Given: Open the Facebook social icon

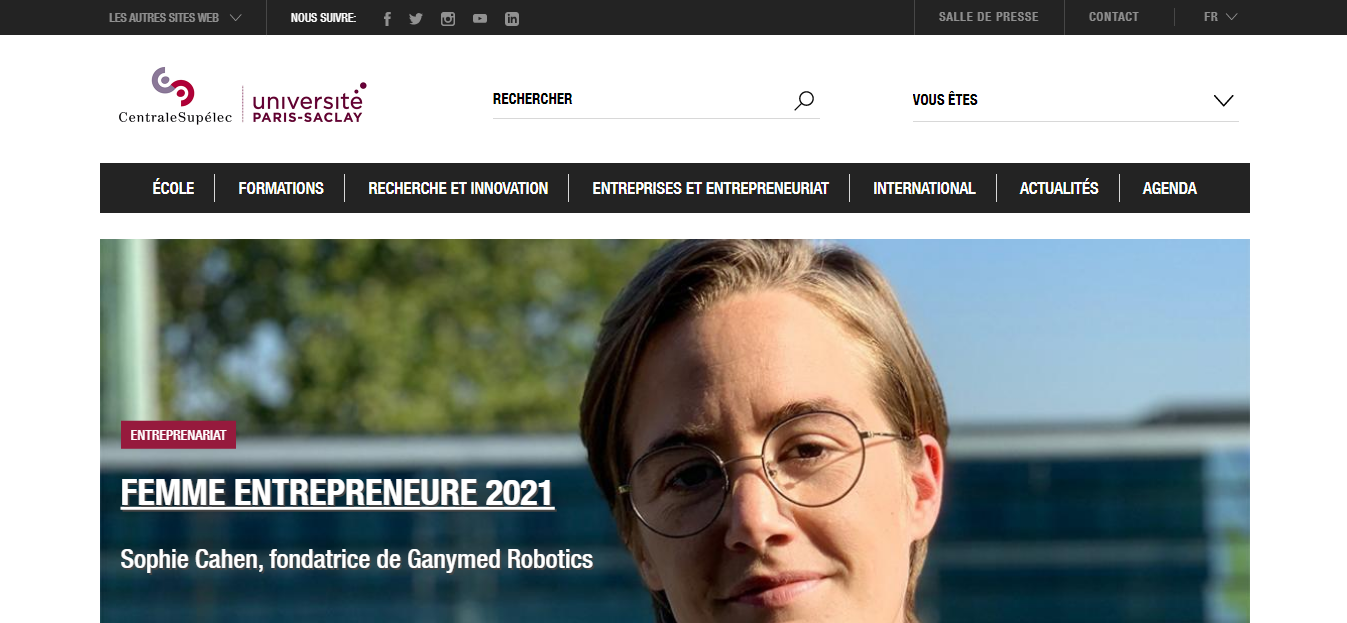Looking at the screenshot, I should coord(387,18).
